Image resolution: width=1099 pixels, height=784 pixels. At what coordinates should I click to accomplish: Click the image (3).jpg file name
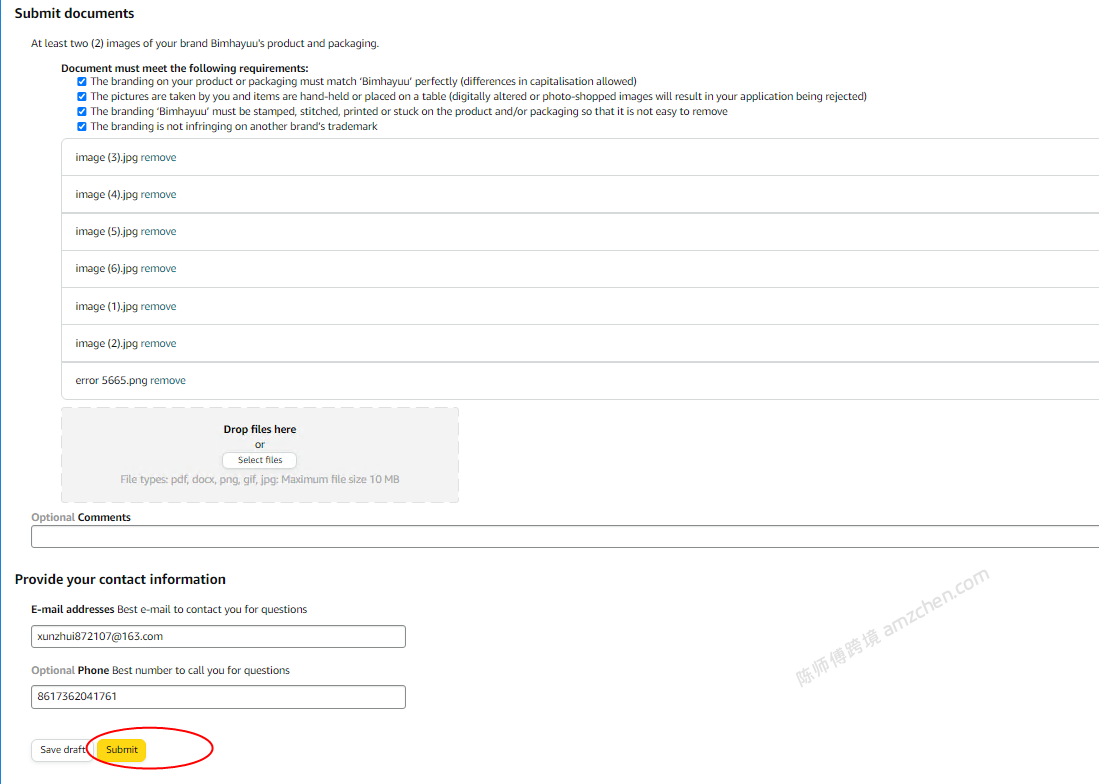107,158
